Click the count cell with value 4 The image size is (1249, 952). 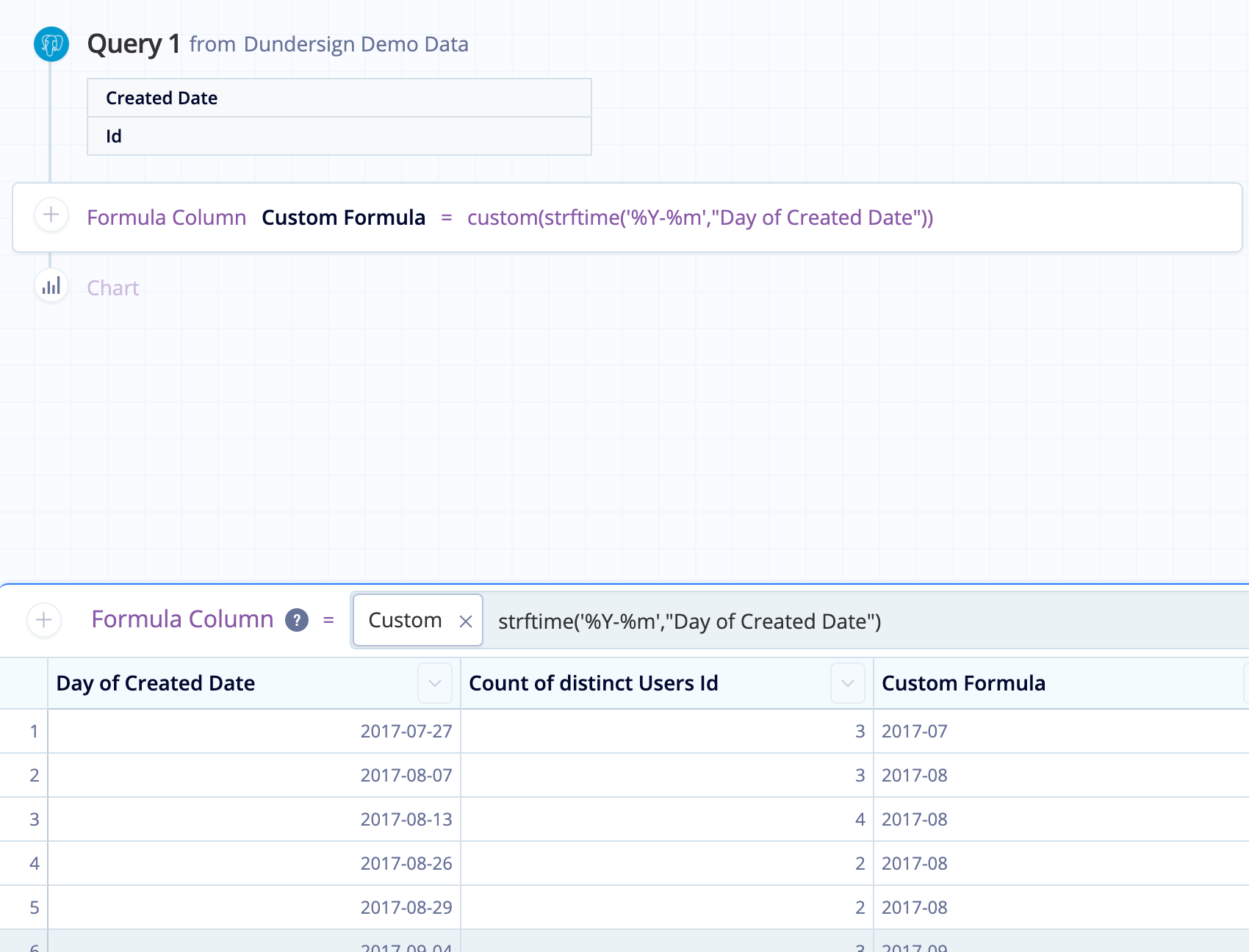coord(667,819)
